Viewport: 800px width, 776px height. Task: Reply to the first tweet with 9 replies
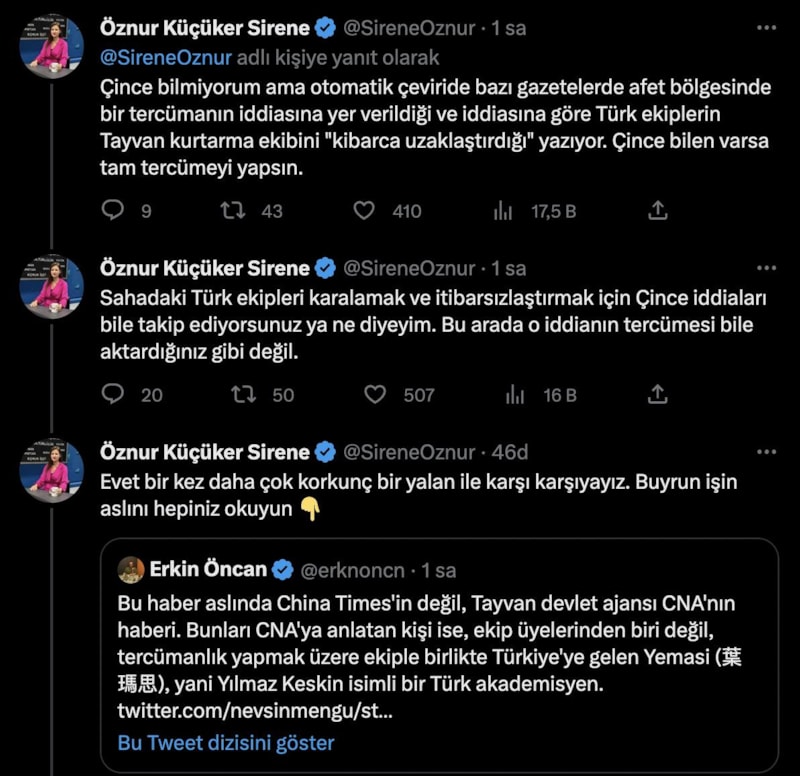[x=114, y=210]
